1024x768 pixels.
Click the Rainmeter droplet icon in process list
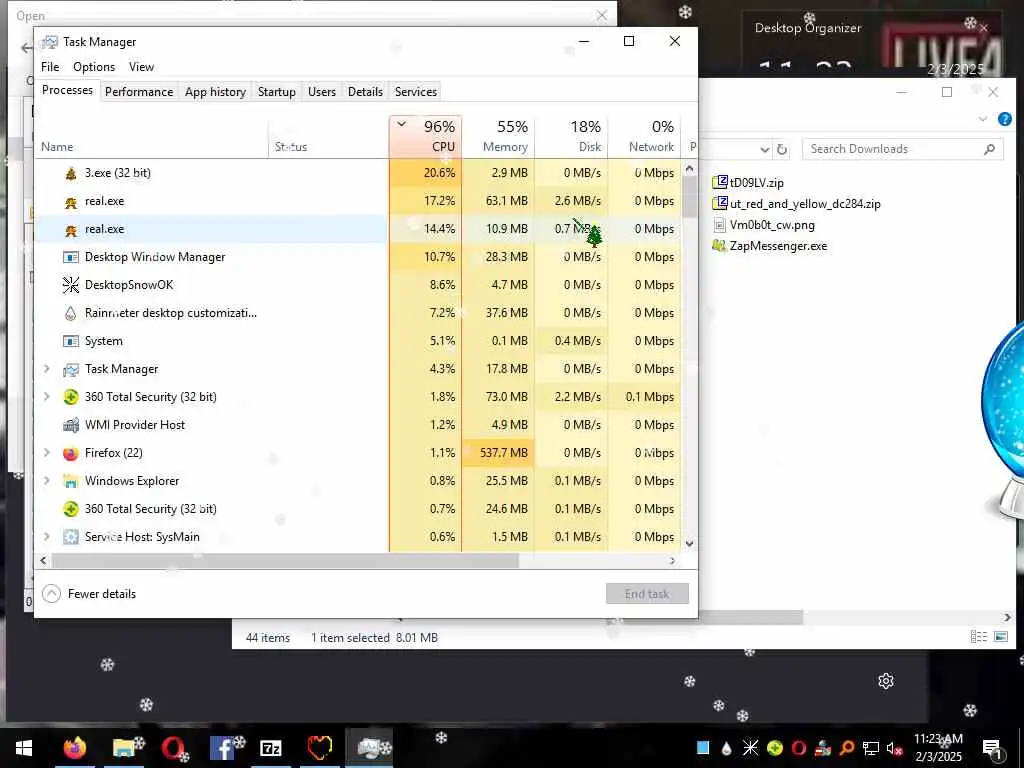(71, 313)
